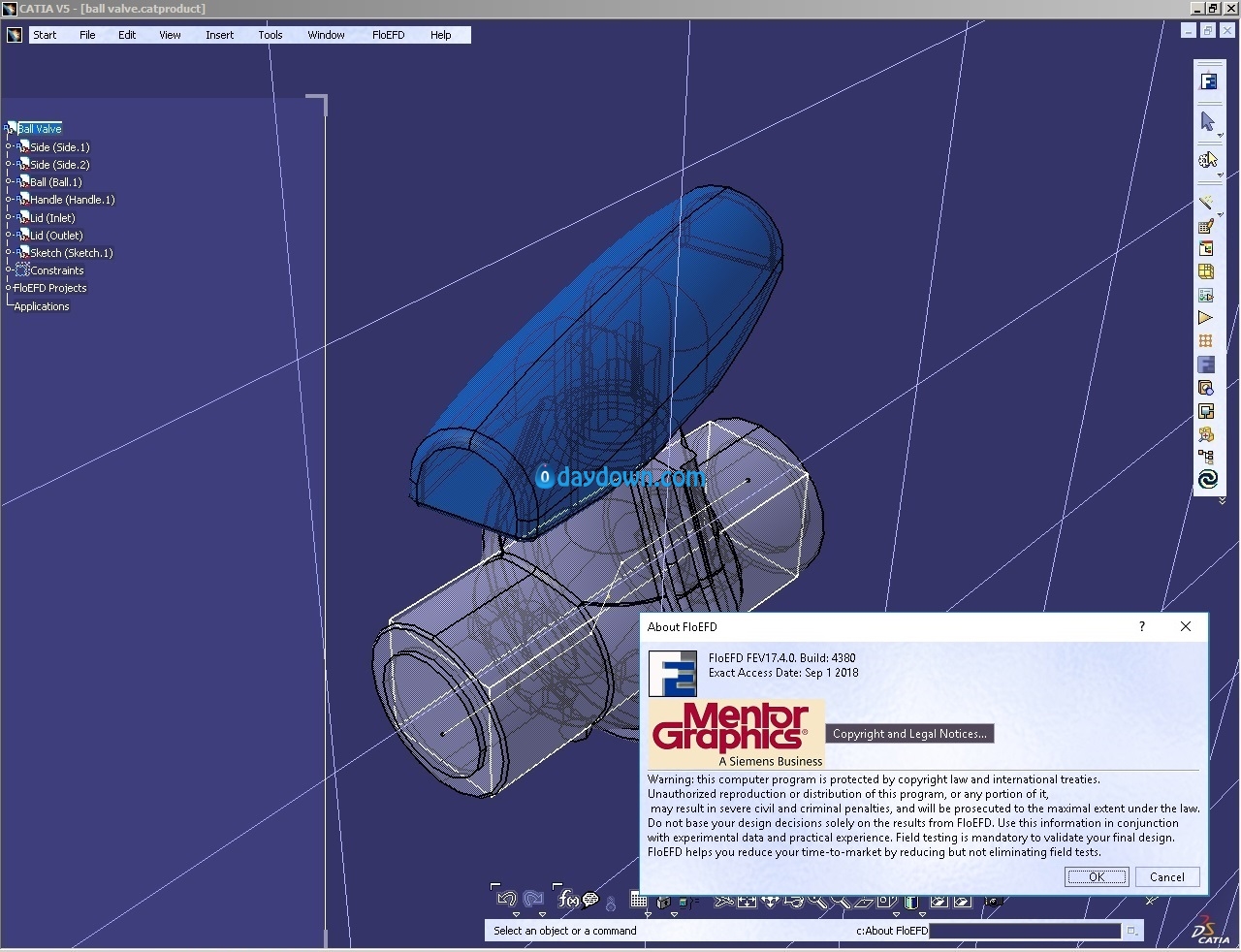Click the camera capture icon
1241x952 pixels.
[994, 901]
